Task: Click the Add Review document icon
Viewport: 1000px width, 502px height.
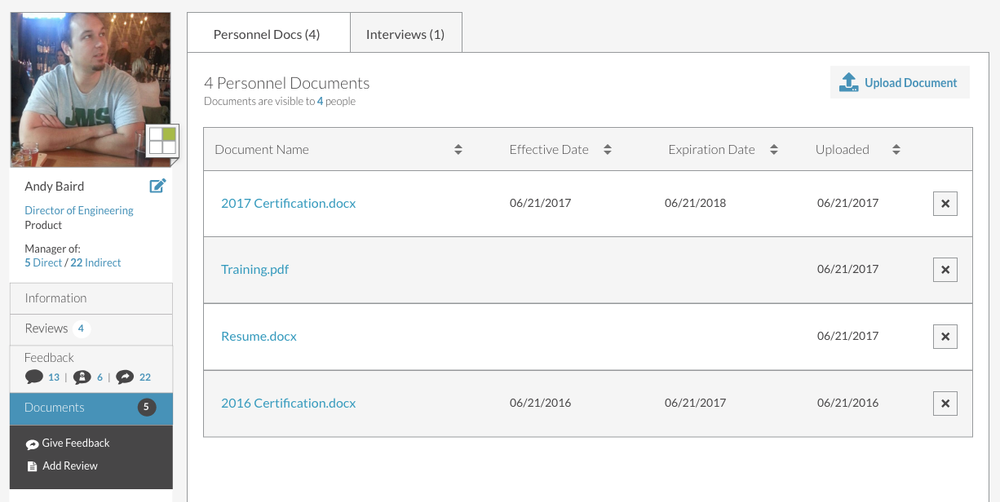Action: pyautogui.click(x=32, y=466)
